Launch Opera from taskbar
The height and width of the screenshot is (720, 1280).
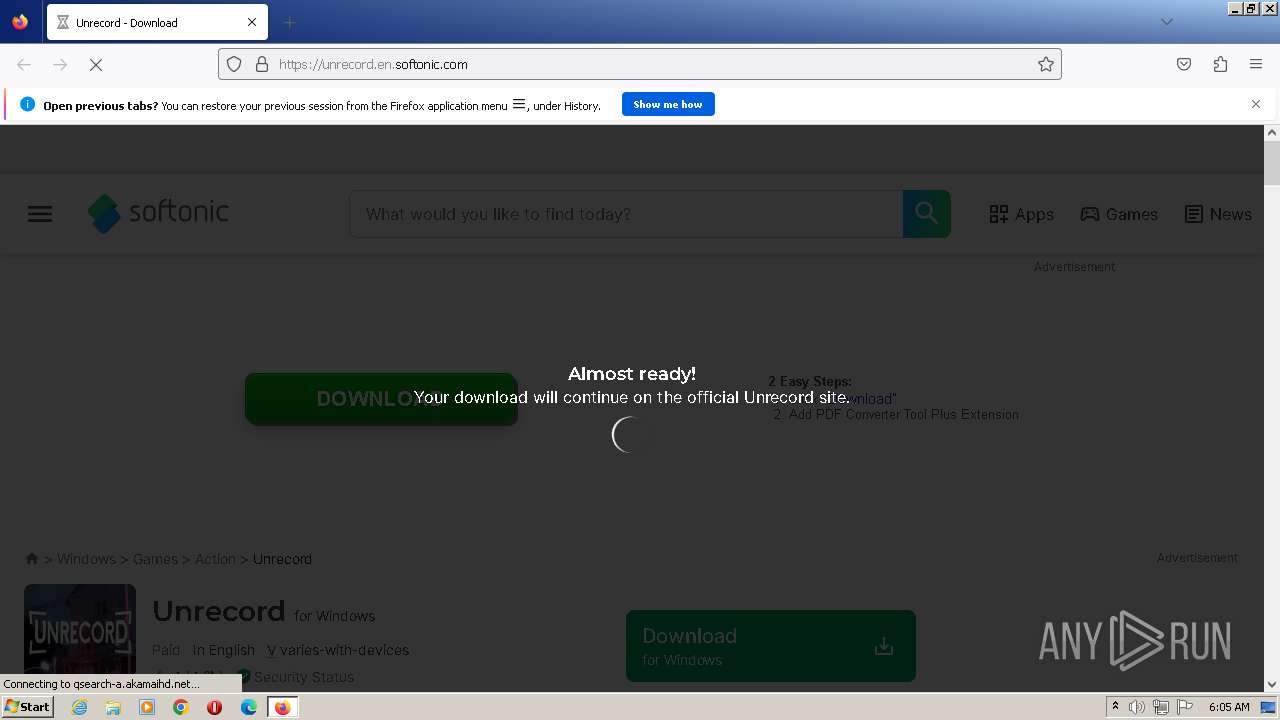pyautogui.click(x=214, y=707)
